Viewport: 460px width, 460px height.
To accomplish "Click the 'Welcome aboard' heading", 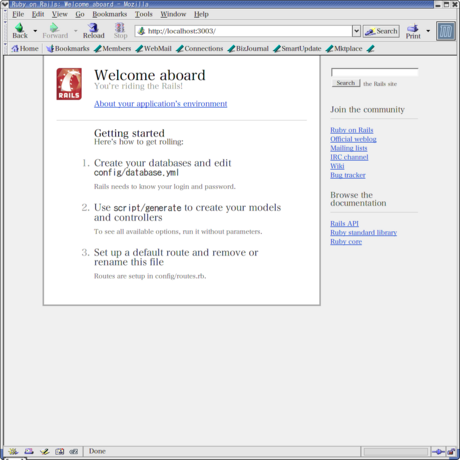I will (x=150, y=75).
